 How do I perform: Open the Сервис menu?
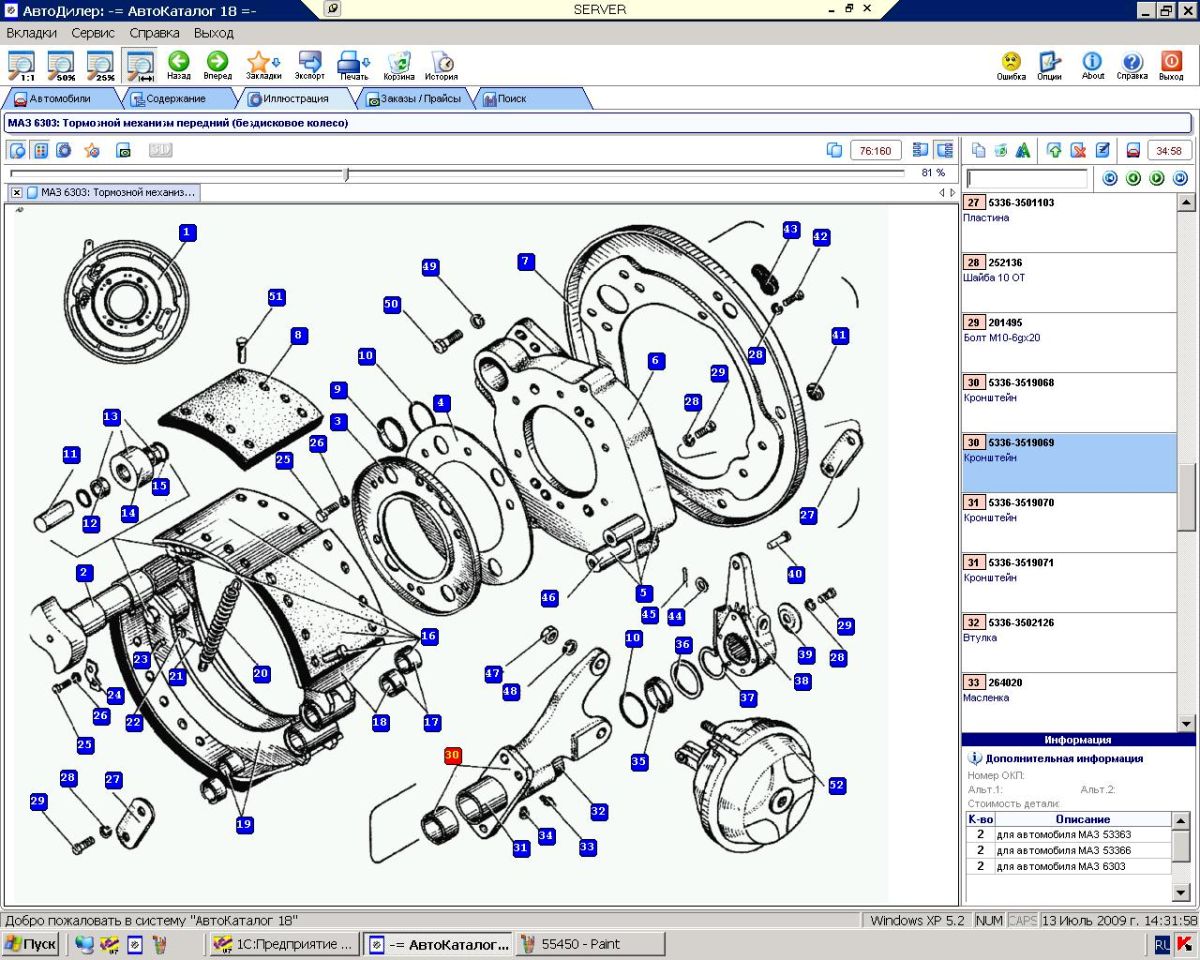(93, 33)
